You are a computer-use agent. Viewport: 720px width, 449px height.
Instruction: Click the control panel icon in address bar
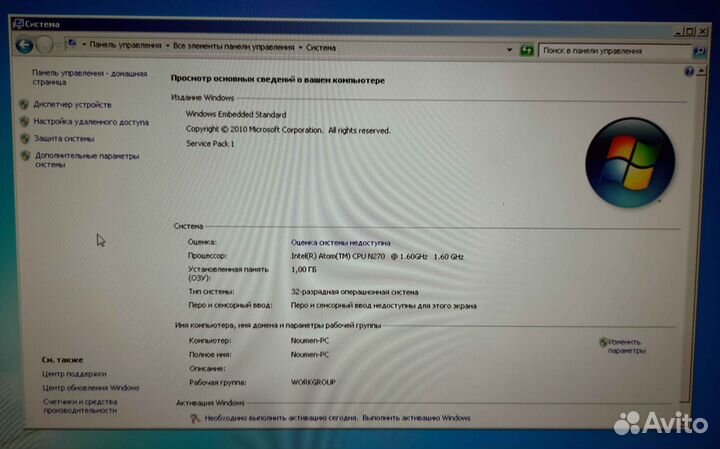click(70, 46)
